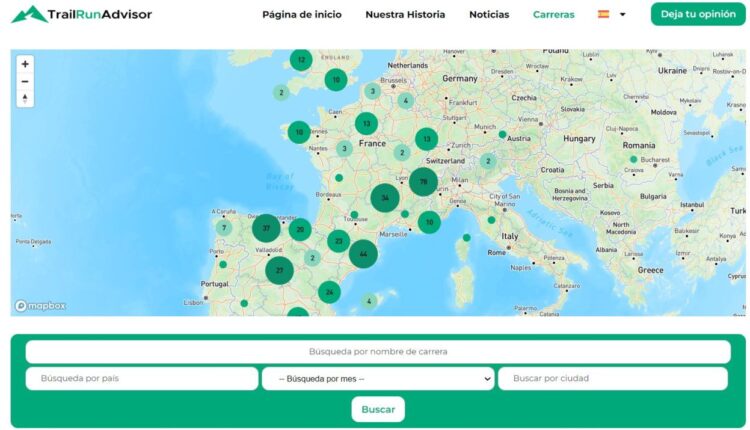Select the race marker north of Bordeaux
This screenshot has width=750, height=430.
339,178
